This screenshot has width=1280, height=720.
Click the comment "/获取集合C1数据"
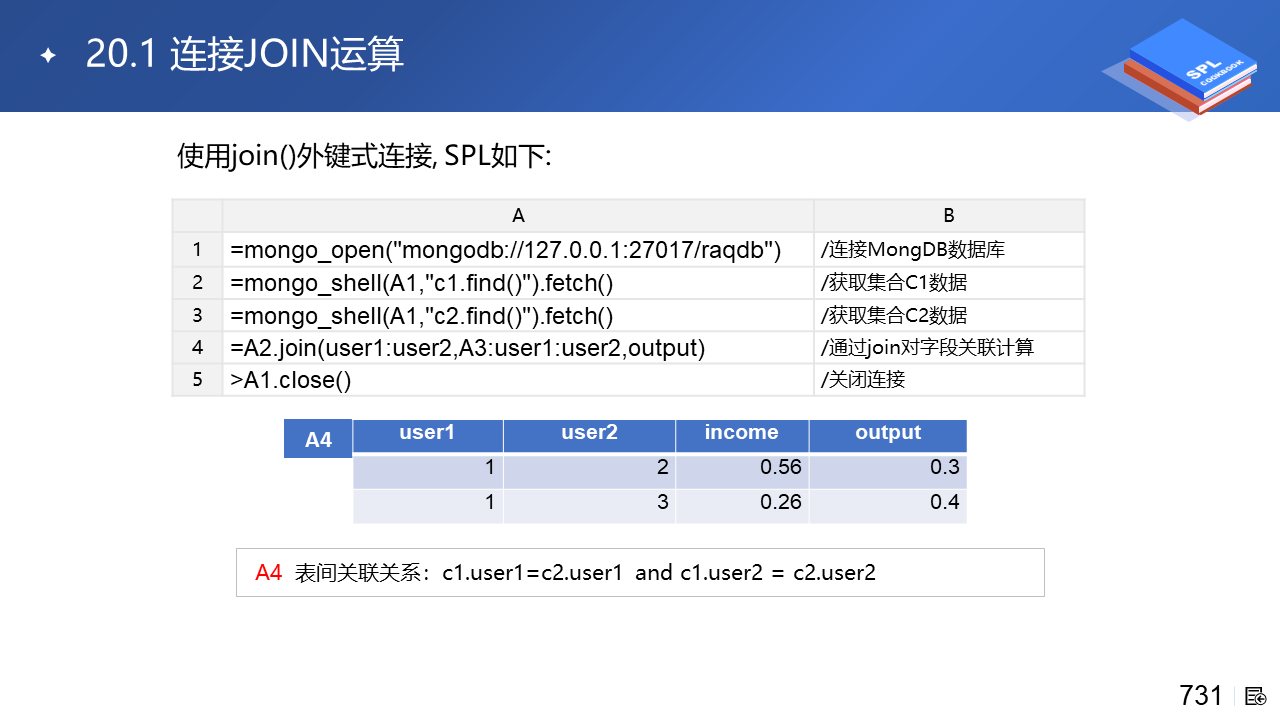coord(894,283)
